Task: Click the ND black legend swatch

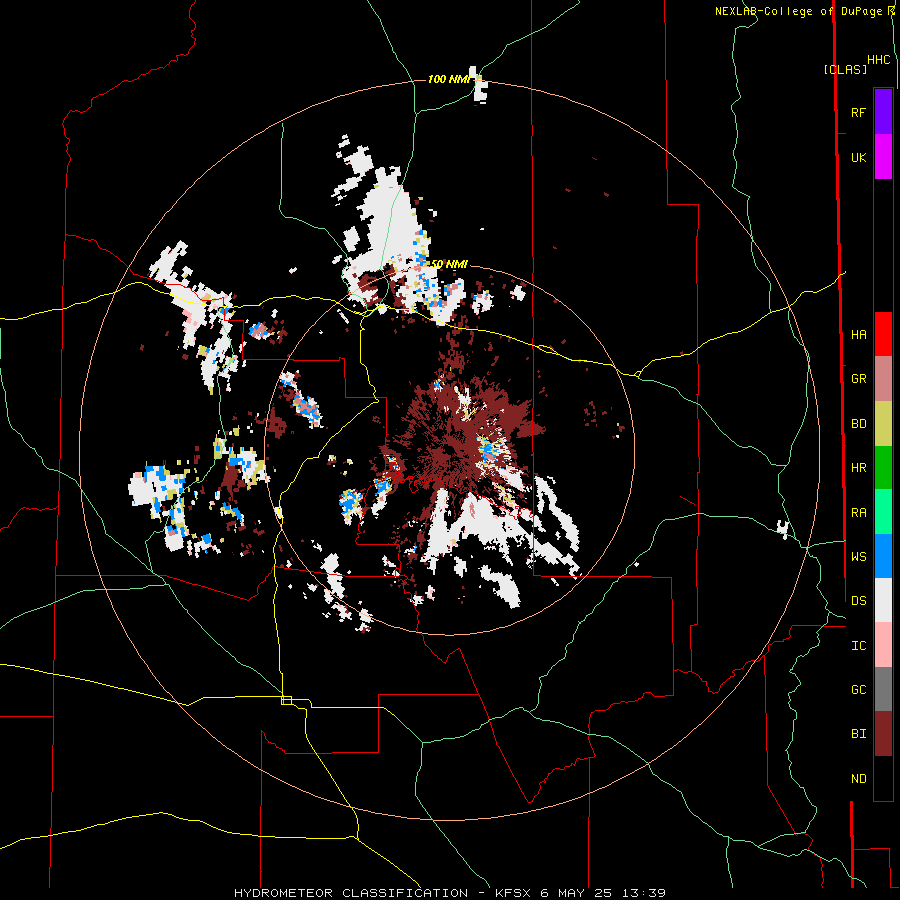Action: tap(883, 778)
